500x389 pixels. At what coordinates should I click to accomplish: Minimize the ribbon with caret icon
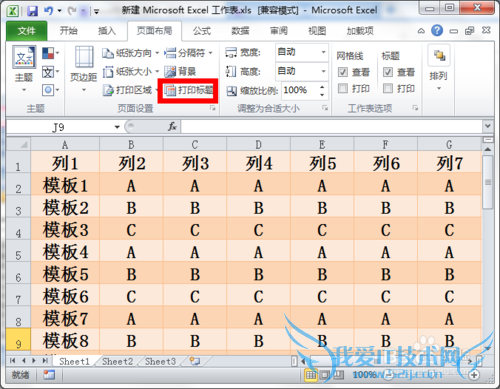click(421, 31)
